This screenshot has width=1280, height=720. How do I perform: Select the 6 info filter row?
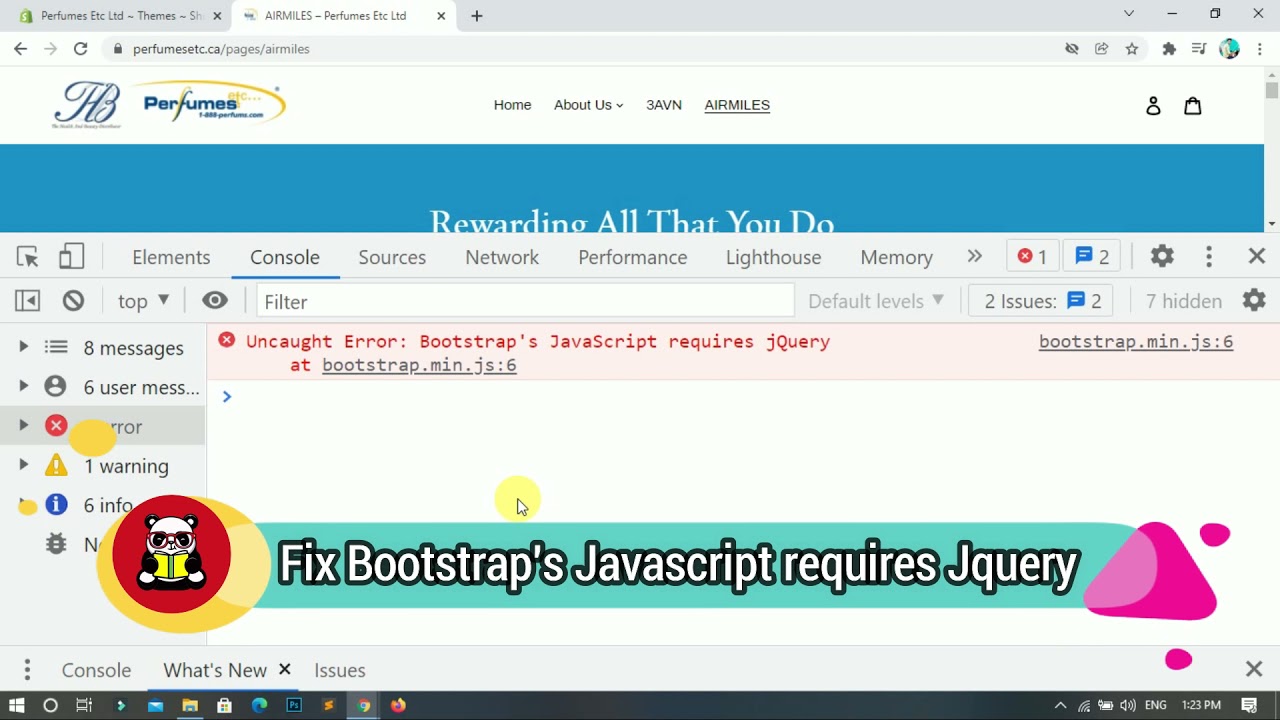pyautogui.click(x=103, y=505)
